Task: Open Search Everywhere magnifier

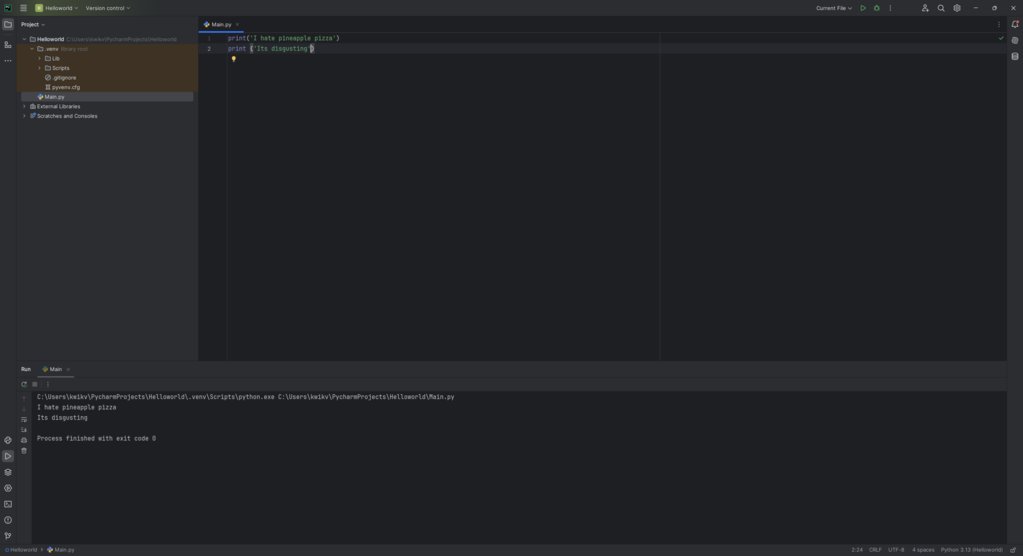Action: 941,8
